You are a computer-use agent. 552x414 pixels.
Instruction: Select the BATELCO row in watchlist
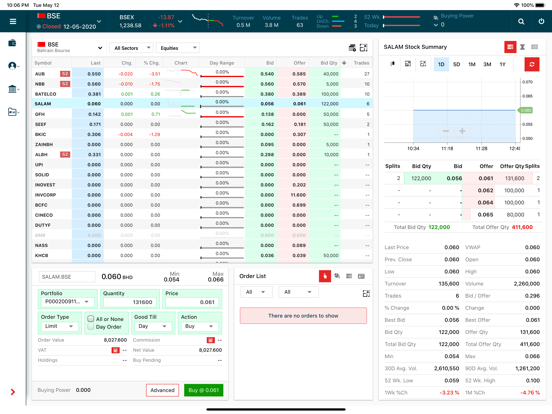click(x=202, y=94)
